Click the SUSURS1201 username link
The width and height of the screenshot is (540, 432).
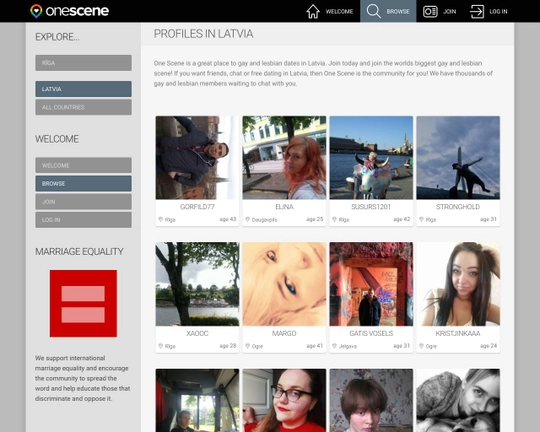pos(371,207)
